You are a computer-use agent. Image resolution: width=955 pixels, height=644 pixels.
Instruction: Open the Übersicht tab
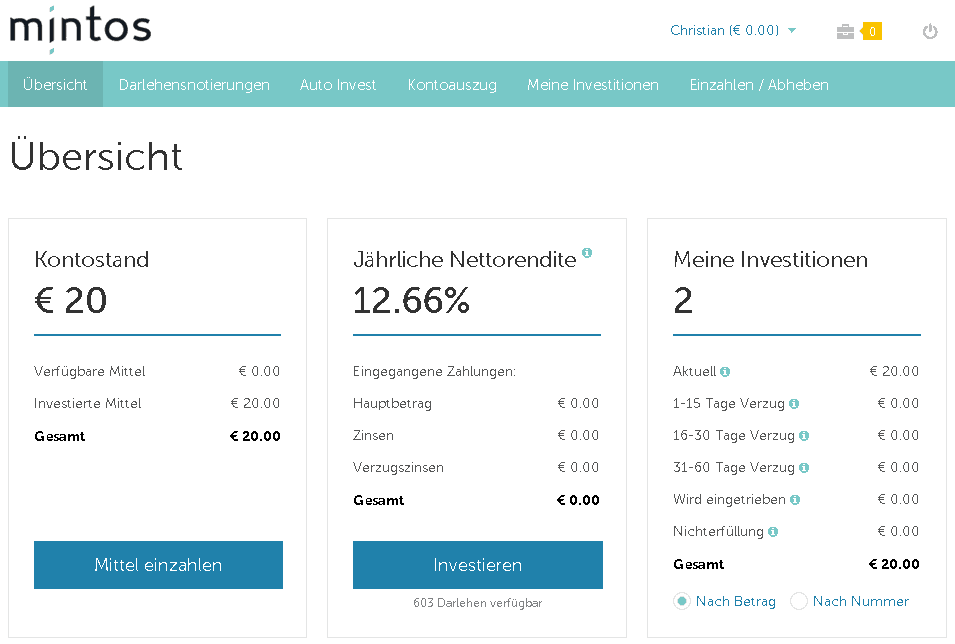[x=55, y=85]
